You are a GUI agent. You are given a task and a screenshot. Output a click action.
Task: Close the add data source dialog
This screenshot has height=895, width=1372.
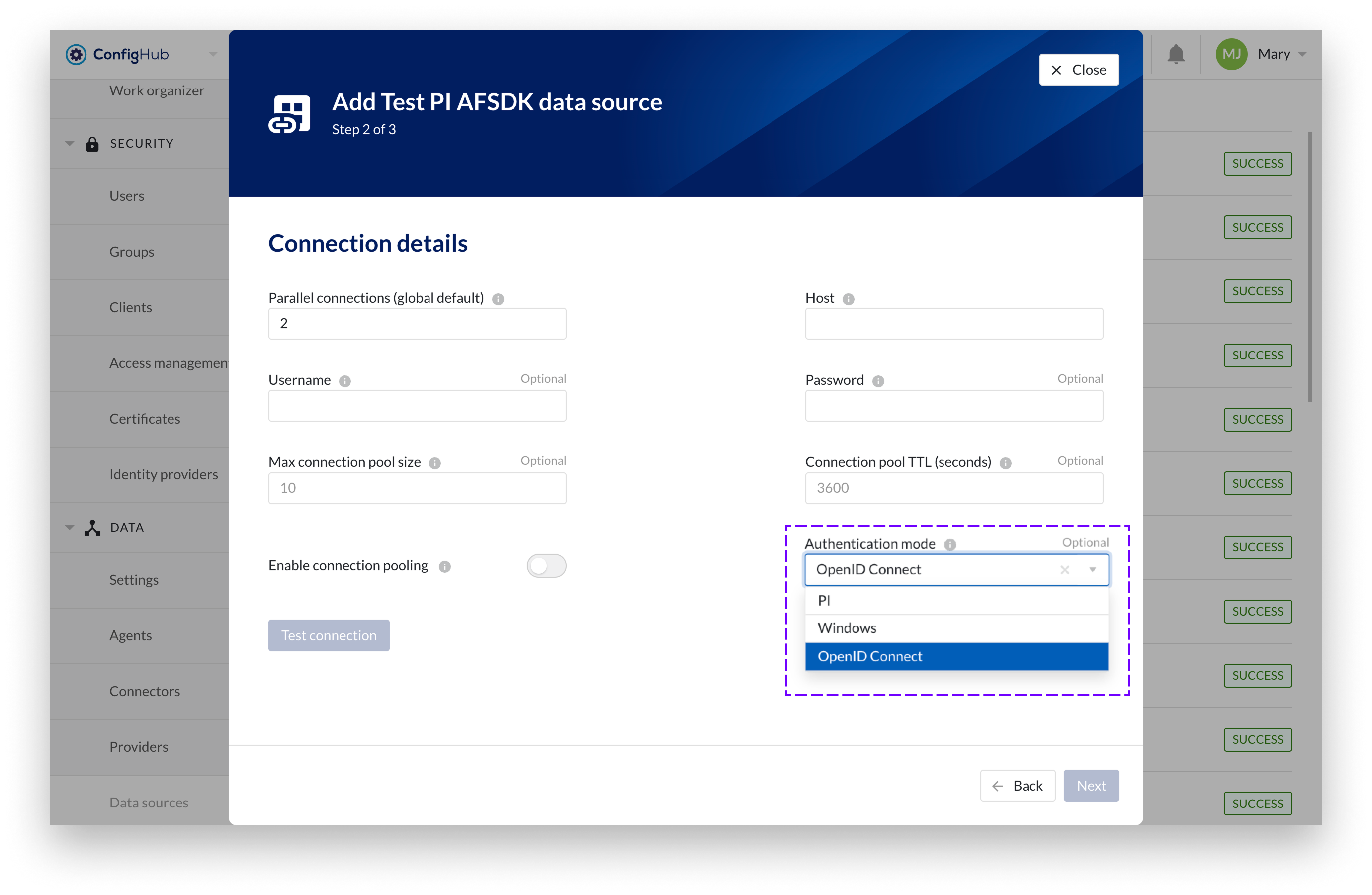1079,70
